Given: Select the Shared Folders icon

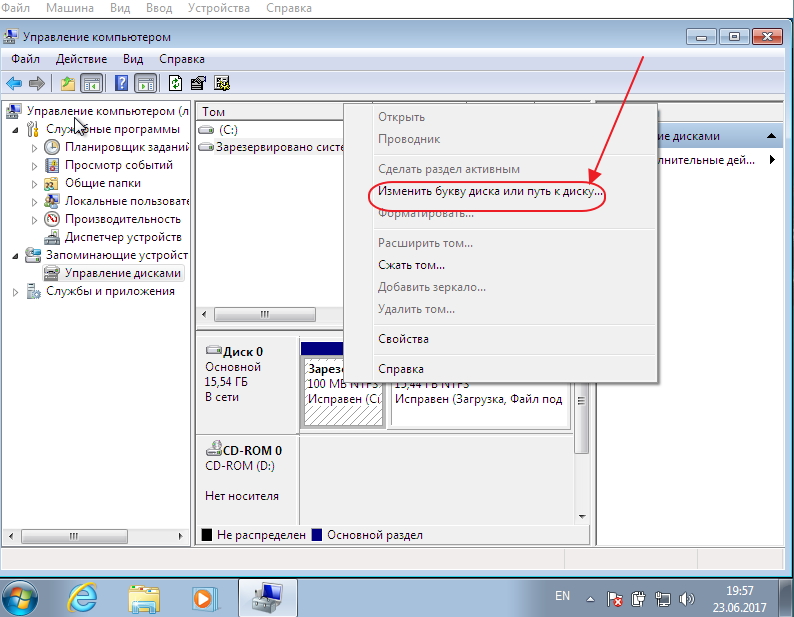Looking at the screenshot, I should [51, 183].
